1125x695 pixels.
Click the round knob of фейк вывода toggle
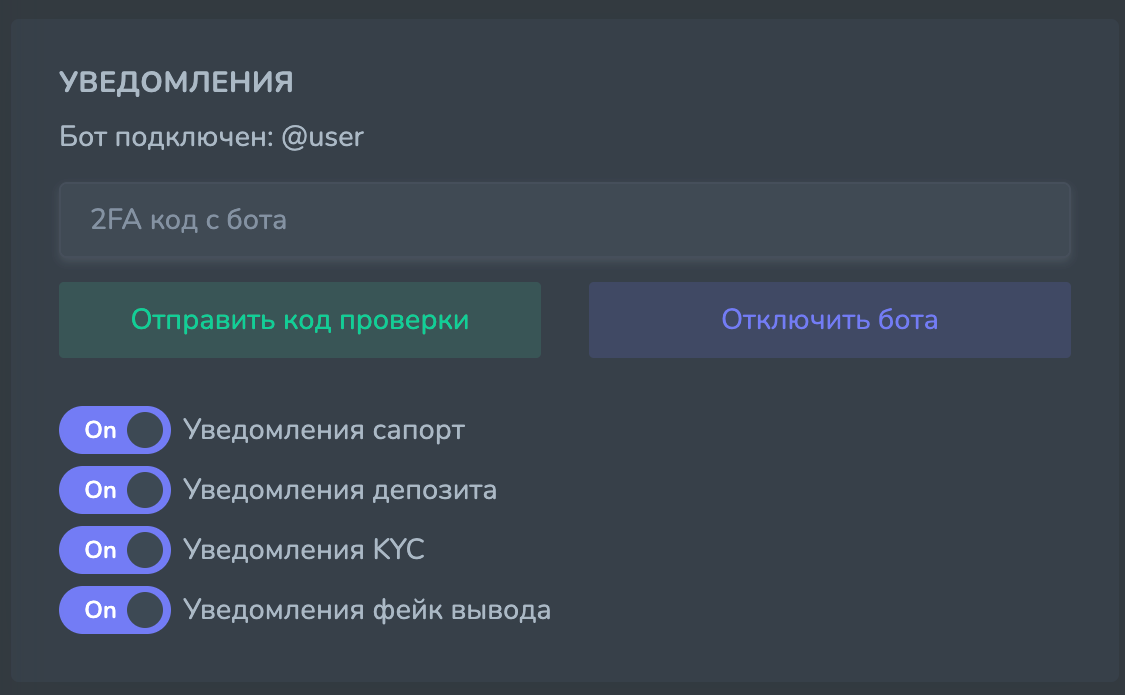145,610
